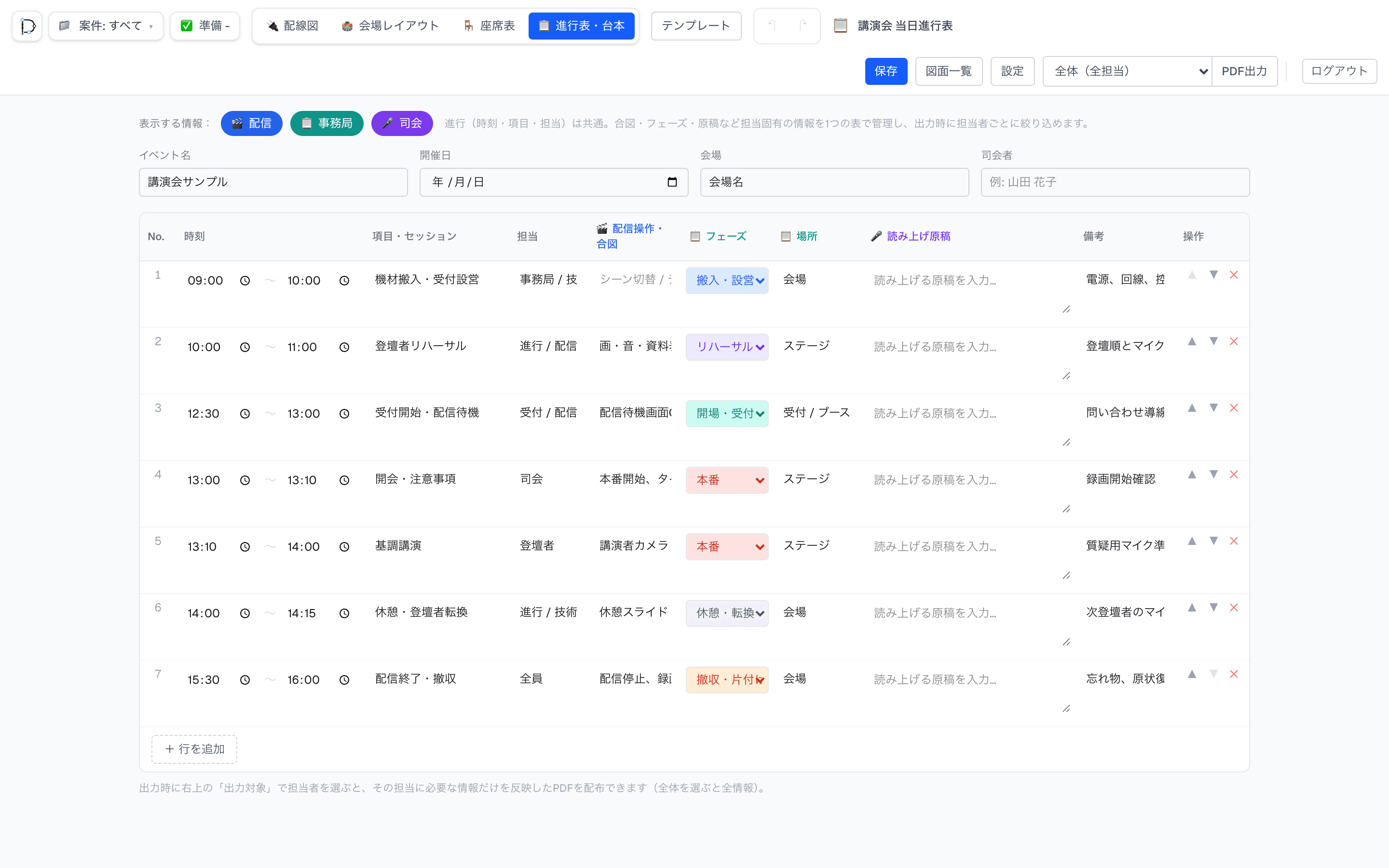This screenshot has height=868, width=1389.
Task: Click the undo arrow icon
Action: coord(772,26)
